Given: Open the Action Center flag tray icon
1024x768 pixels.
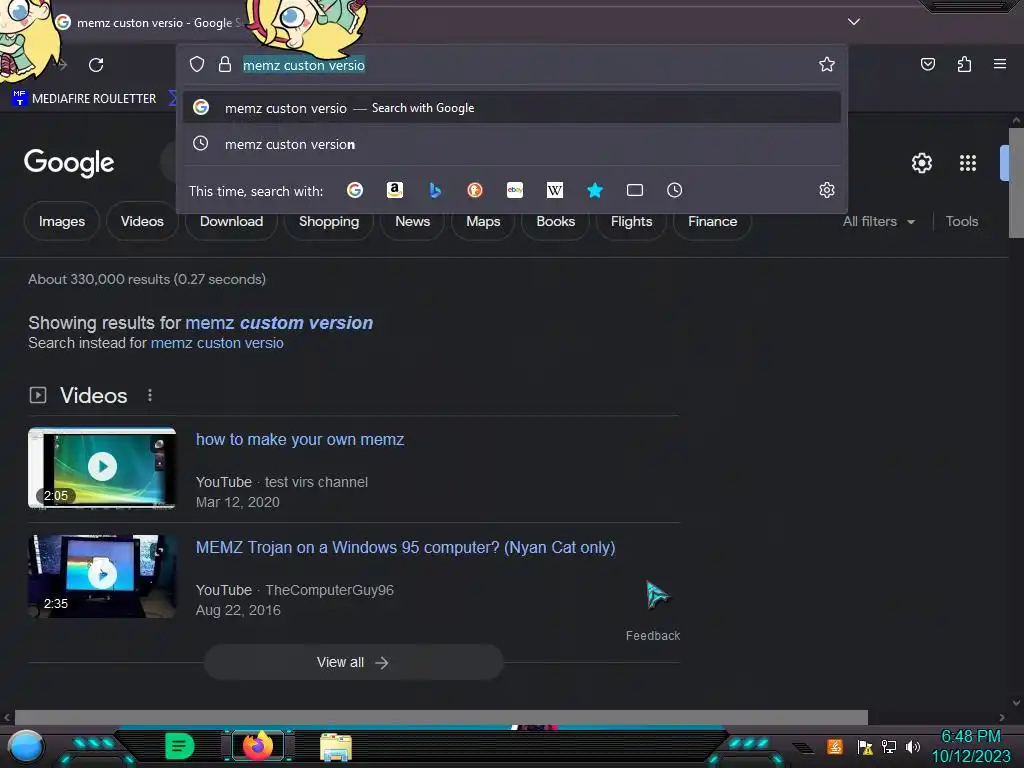Looking at the screenshot, I should (865, 746).
